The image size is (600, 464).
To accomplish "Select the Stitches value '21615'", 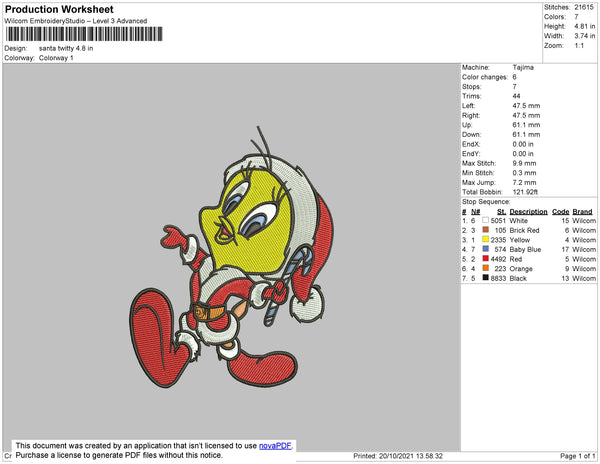I will [x=584, y=7].
